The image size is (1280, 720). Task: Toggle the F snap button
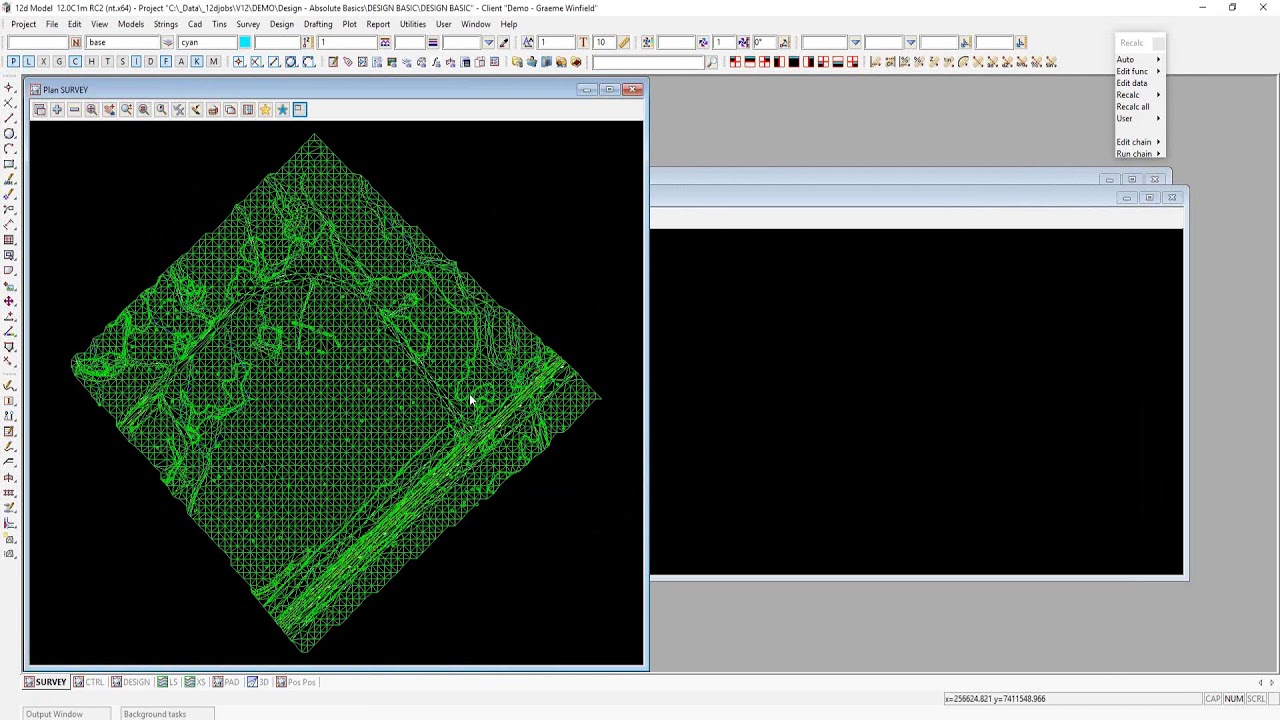coord(166,62)
